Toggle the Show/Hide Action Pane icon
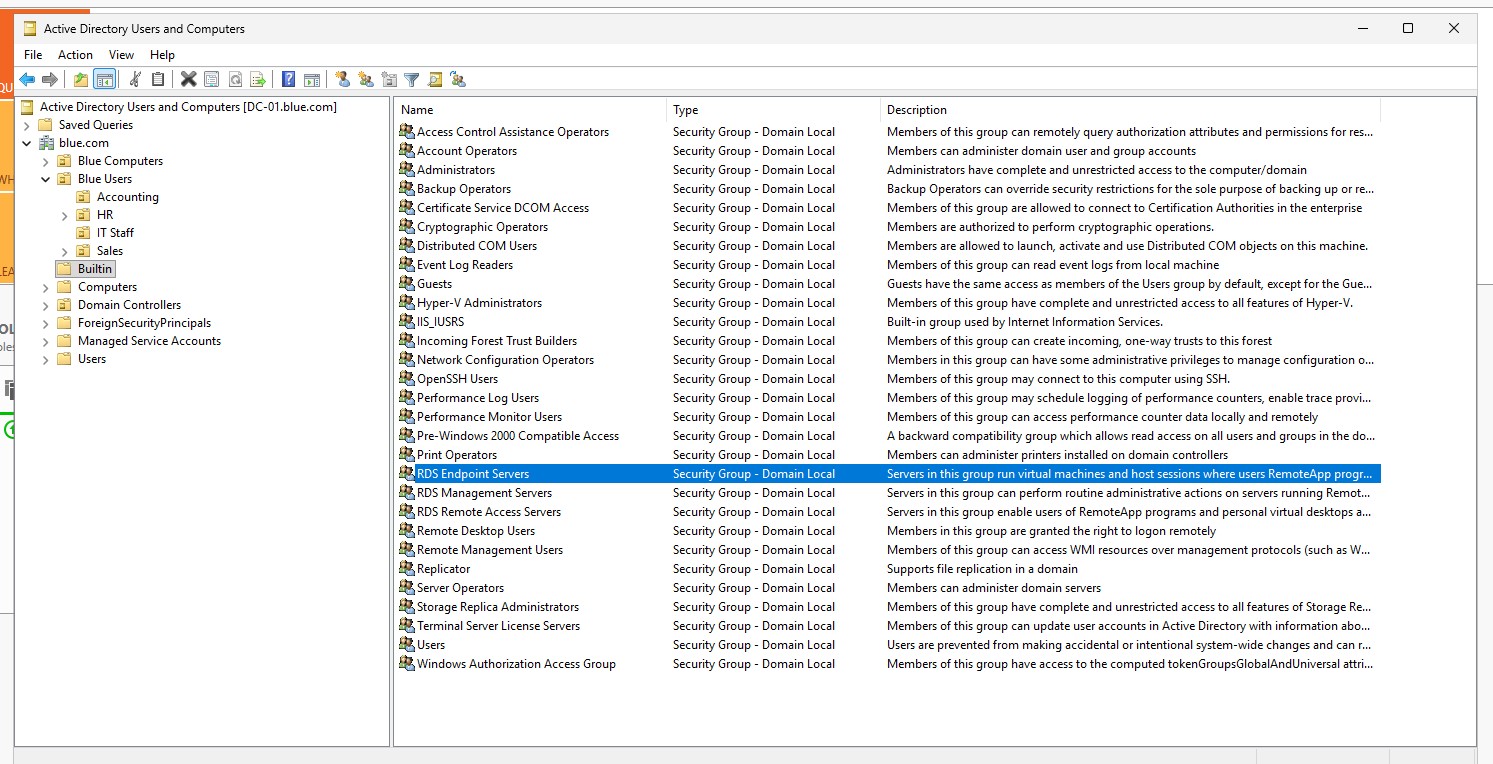1493x764 pixels. [x=312, y=80]
